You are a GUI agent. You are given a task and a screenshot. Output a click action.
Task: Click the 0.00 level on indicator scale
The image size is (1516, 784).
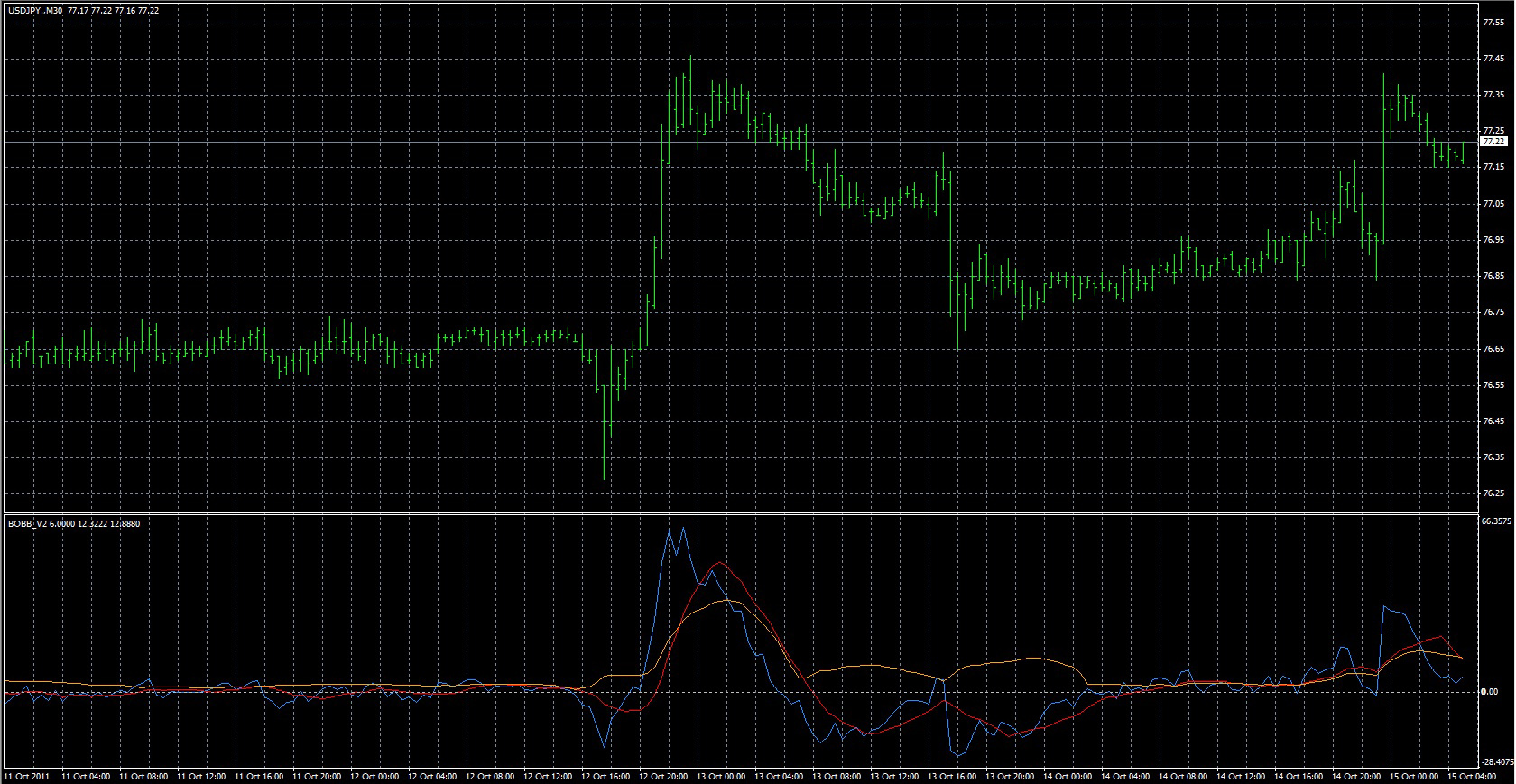click(1491, 692)
